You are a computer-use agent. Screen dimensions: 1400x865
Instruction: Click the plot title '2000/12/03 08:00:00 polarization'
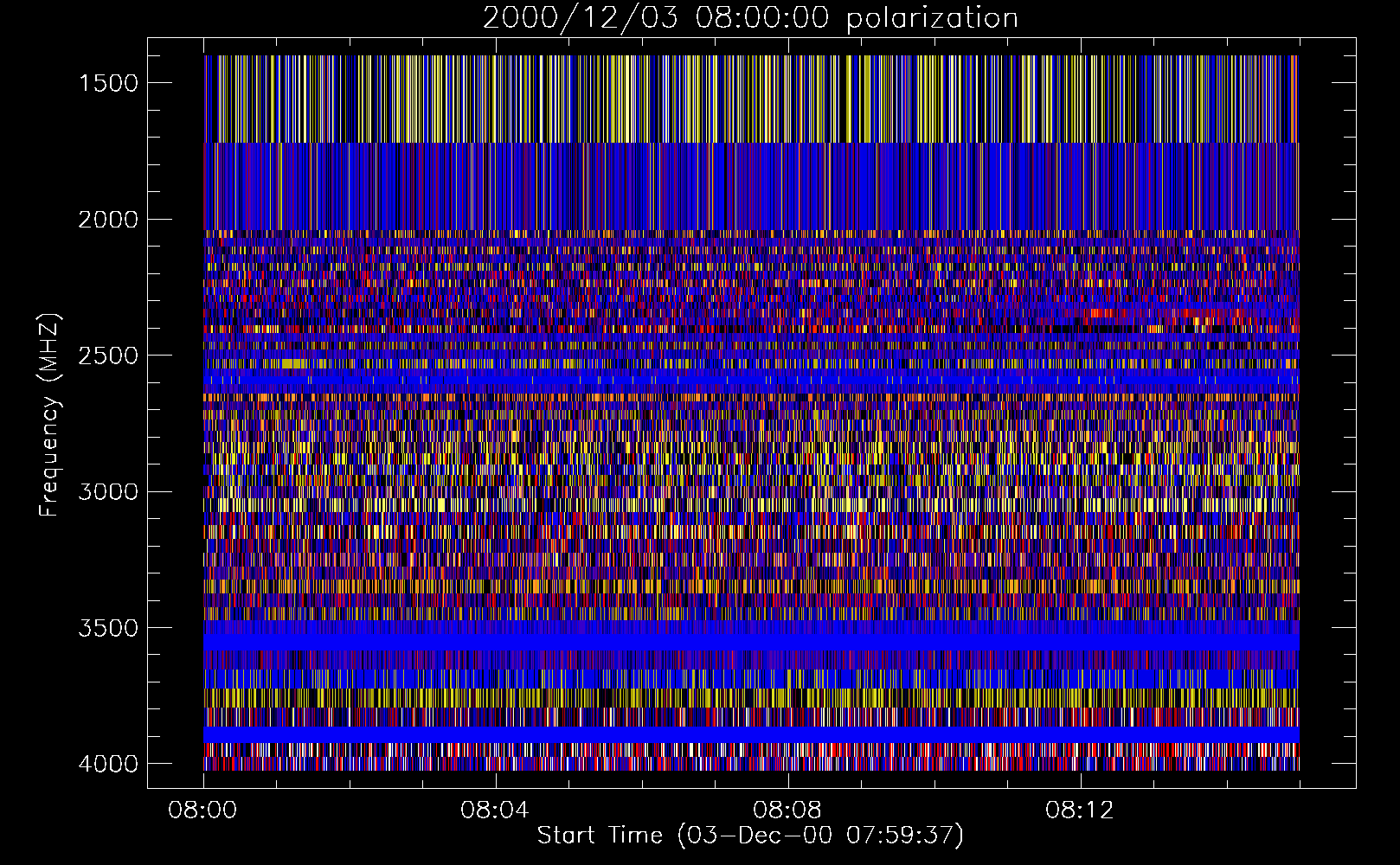coord(750,18)
